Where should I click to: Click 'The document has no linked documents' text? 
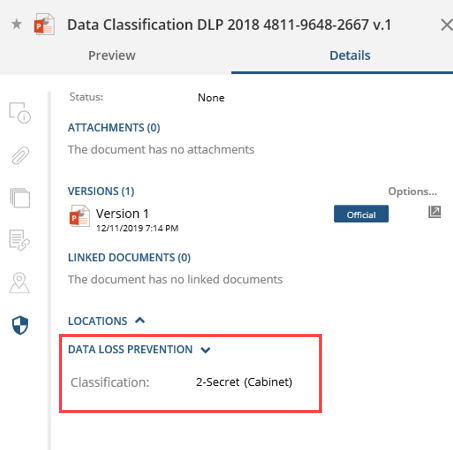point(175,279)
